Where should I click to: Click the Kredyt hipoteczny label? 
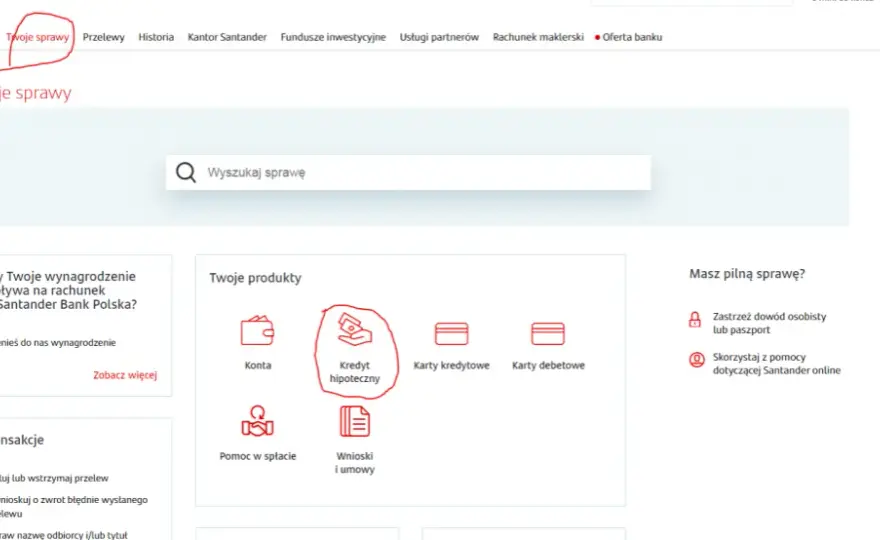coord(355,372)
